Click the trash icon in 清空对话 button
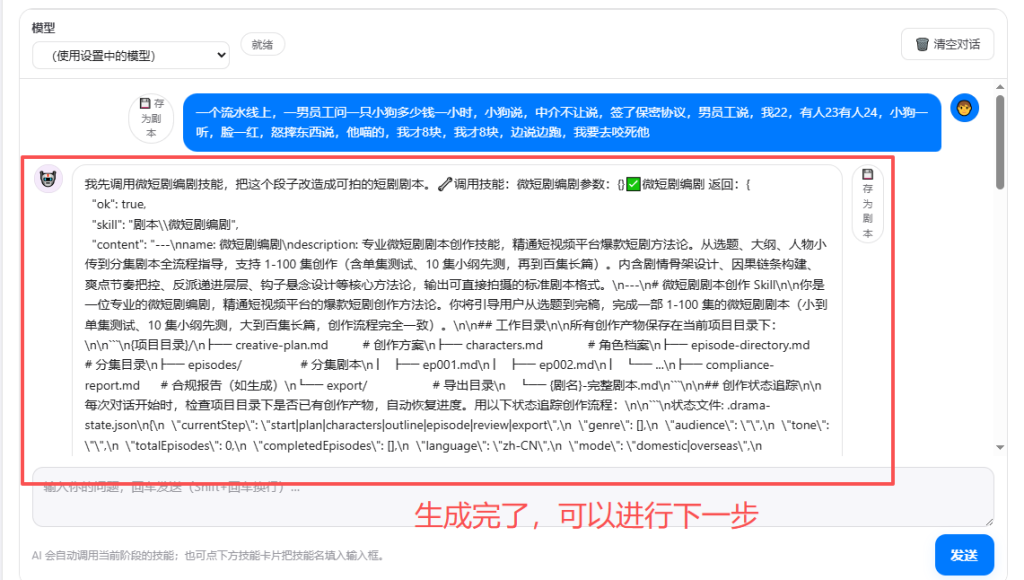This screenshot has width=1024, height=580. coord(922,44)
